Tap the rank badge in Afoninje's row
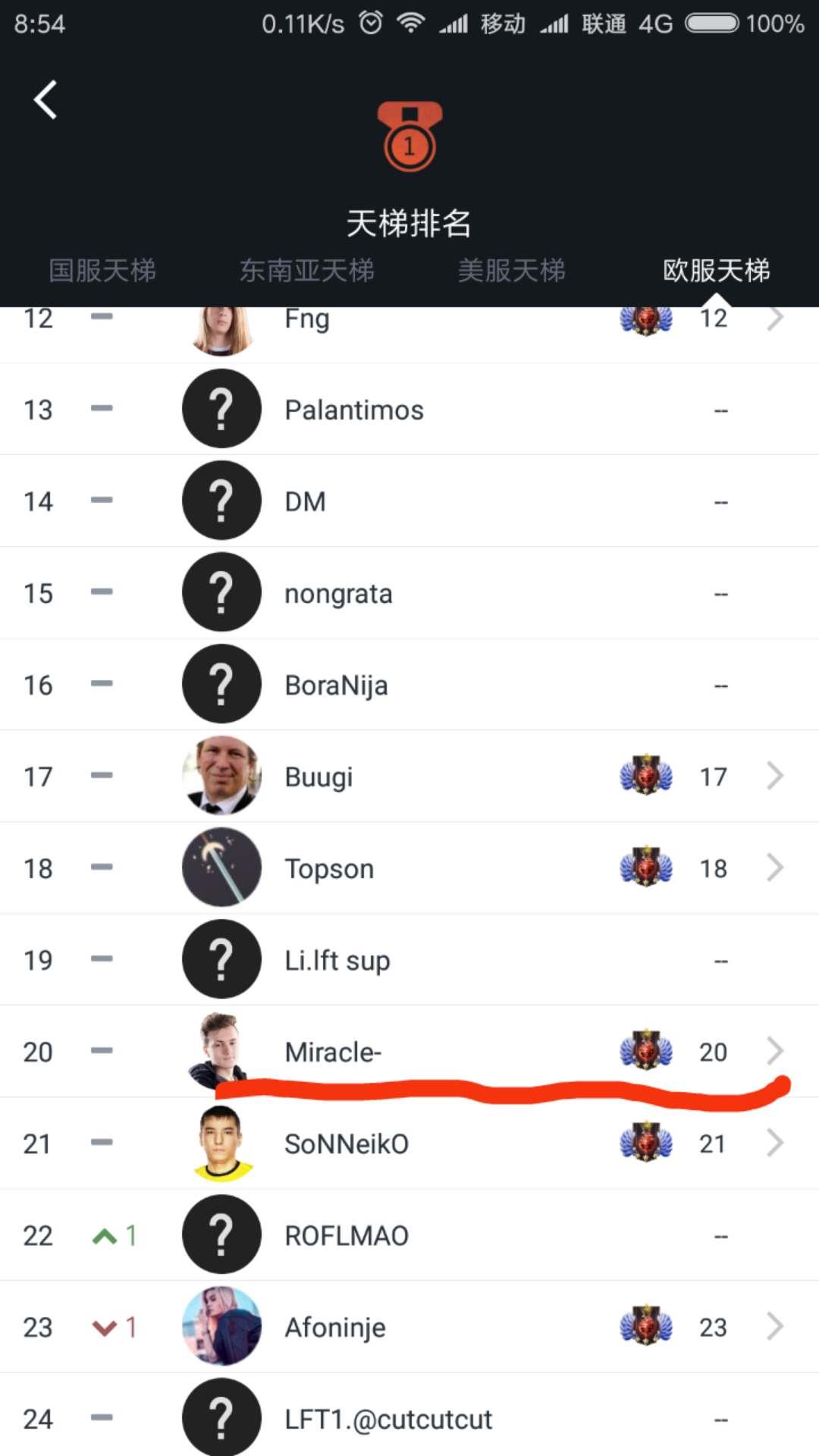819x1456 pixels. 646,1326
